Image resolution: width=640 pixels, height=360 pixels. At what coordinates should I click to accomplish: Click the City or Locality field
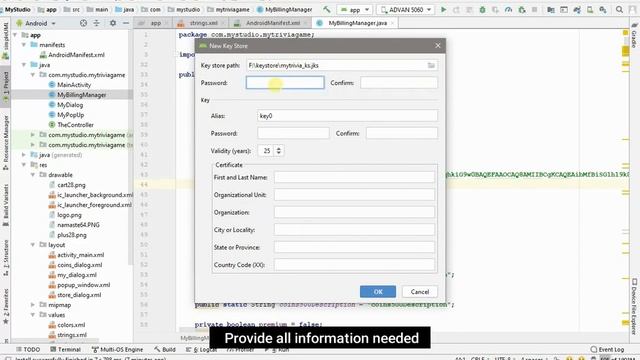(354, 230)
